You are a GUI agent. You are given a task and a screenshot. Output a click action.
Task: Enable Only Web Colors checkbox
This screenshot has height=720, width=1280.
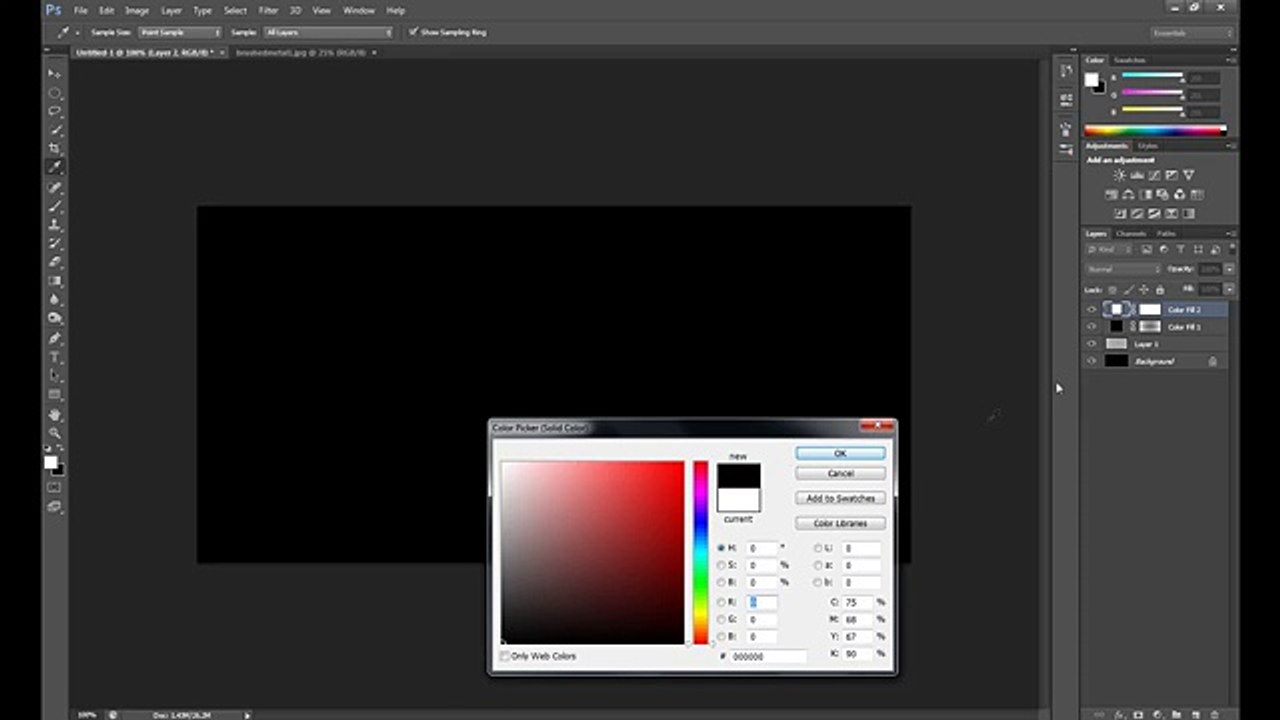[505, 657]
